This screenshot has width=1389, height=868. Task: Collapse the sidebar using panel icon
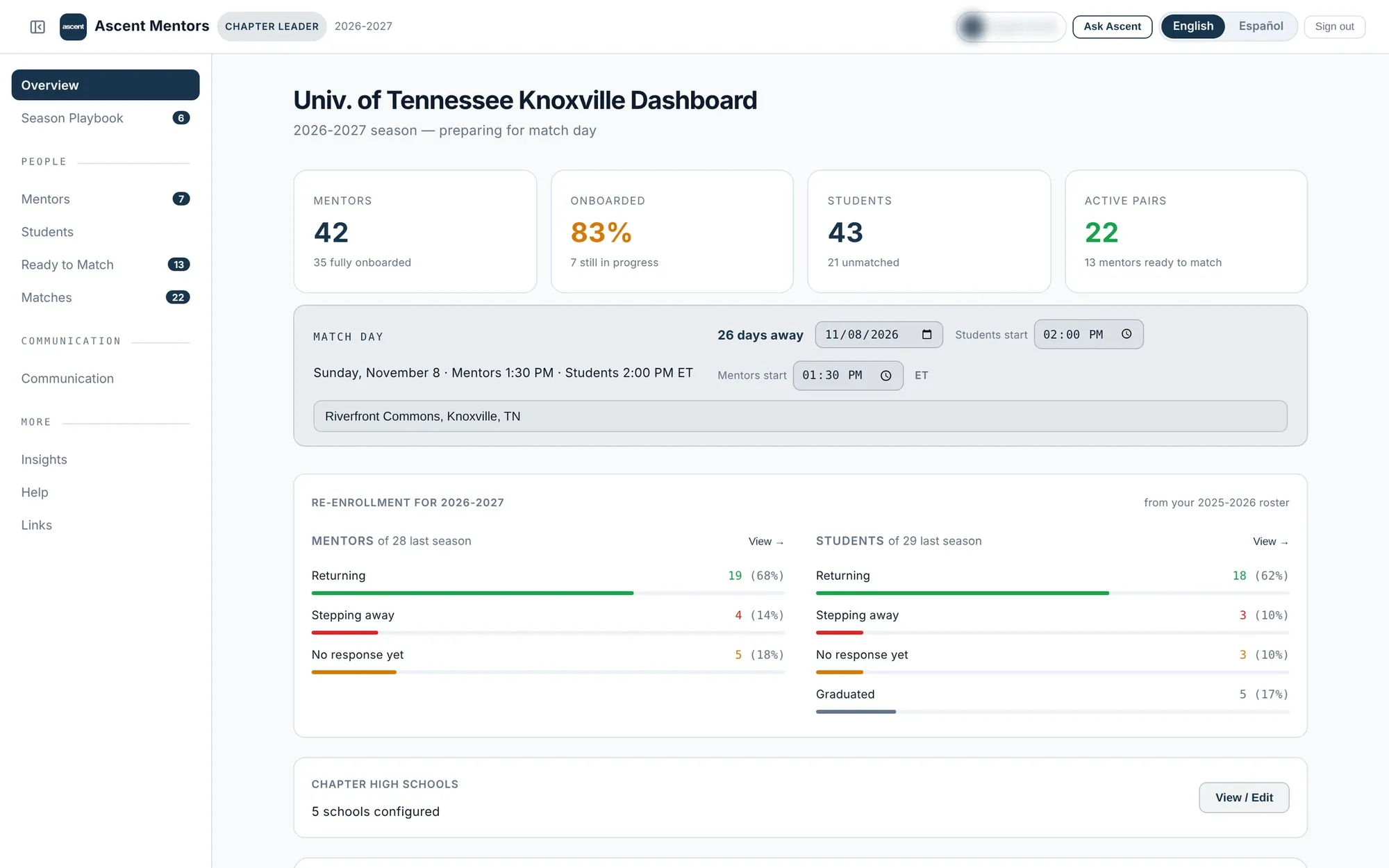coord(38,26)
